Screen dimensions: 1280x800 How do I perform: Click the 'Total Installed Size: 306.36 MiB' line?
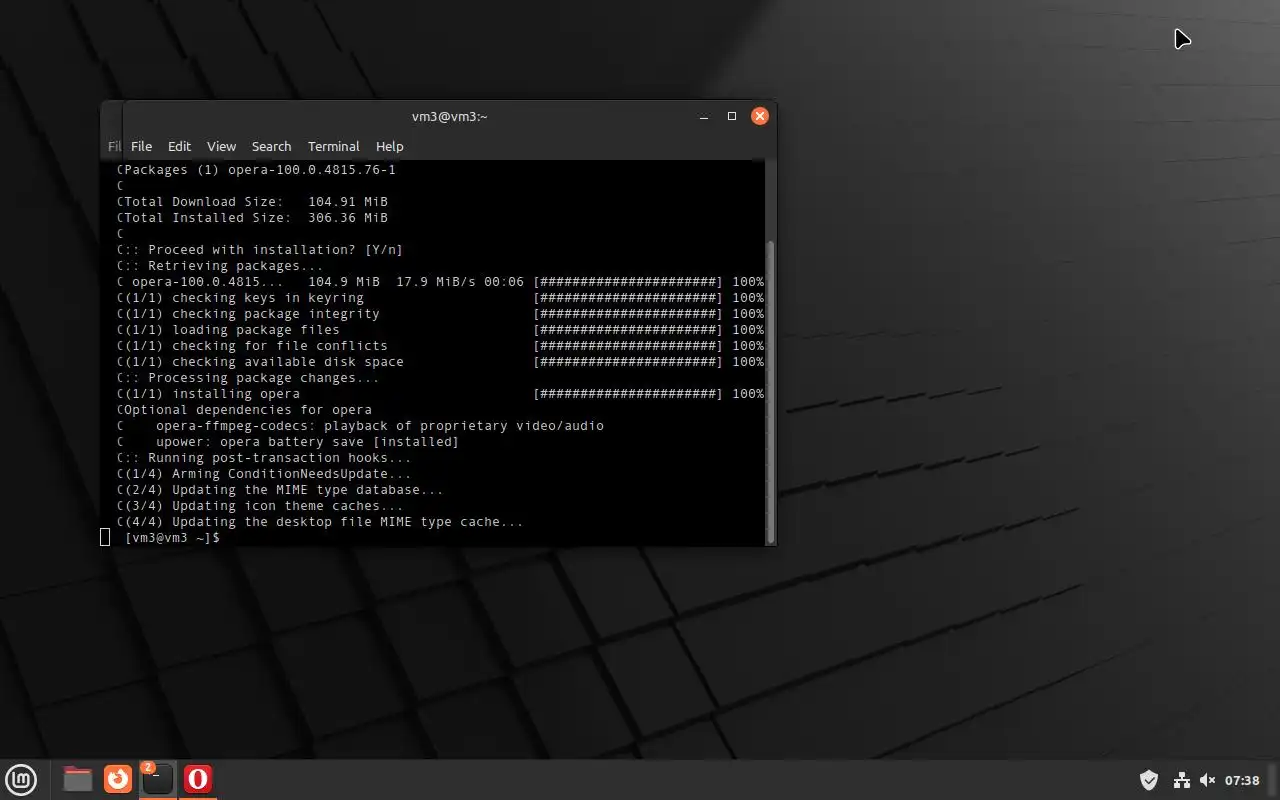[256, 218]
